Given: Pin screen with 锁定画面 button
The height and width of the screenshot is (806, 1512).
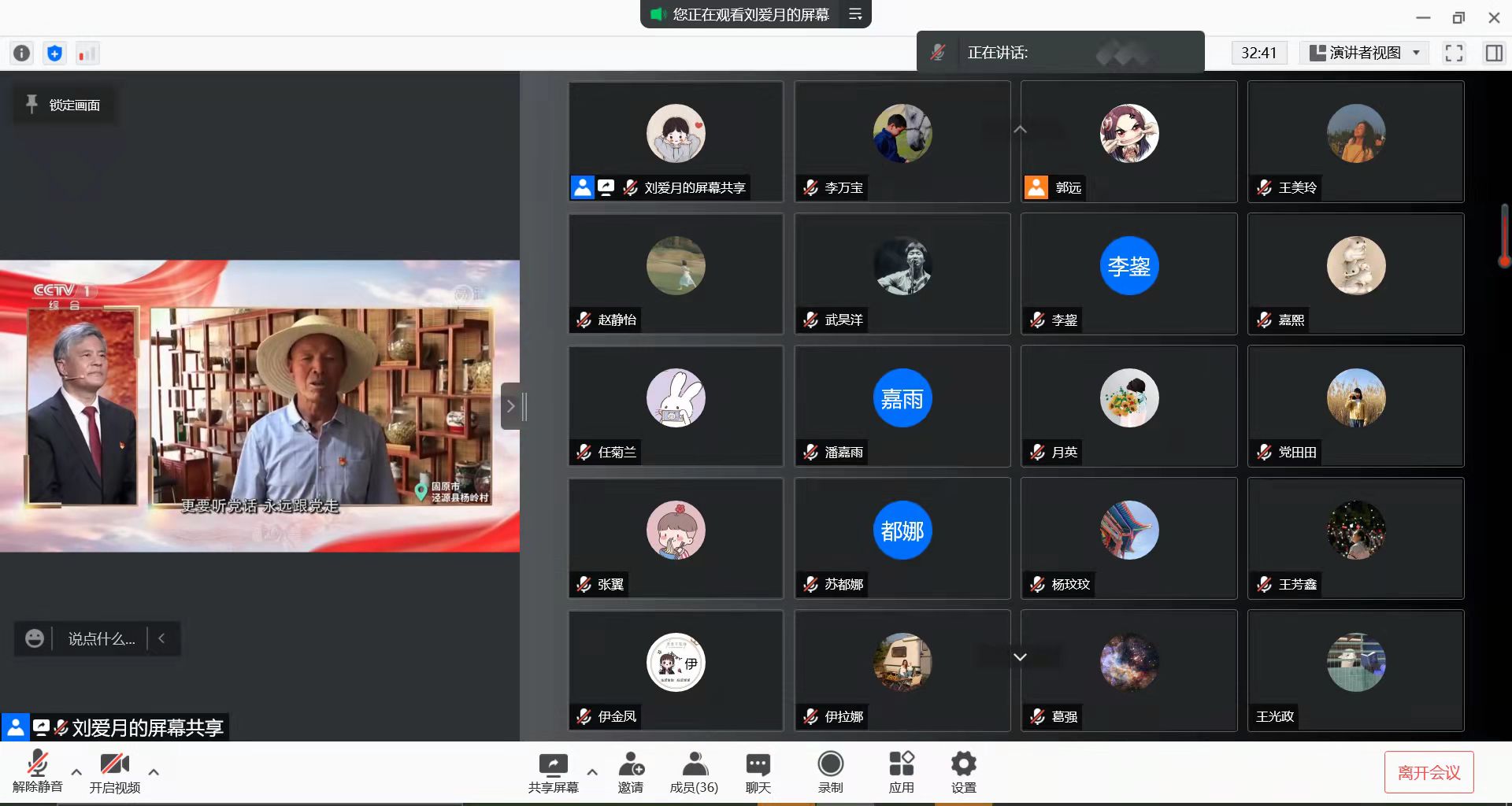Looking at the screenshot, I should click(64, 105).
